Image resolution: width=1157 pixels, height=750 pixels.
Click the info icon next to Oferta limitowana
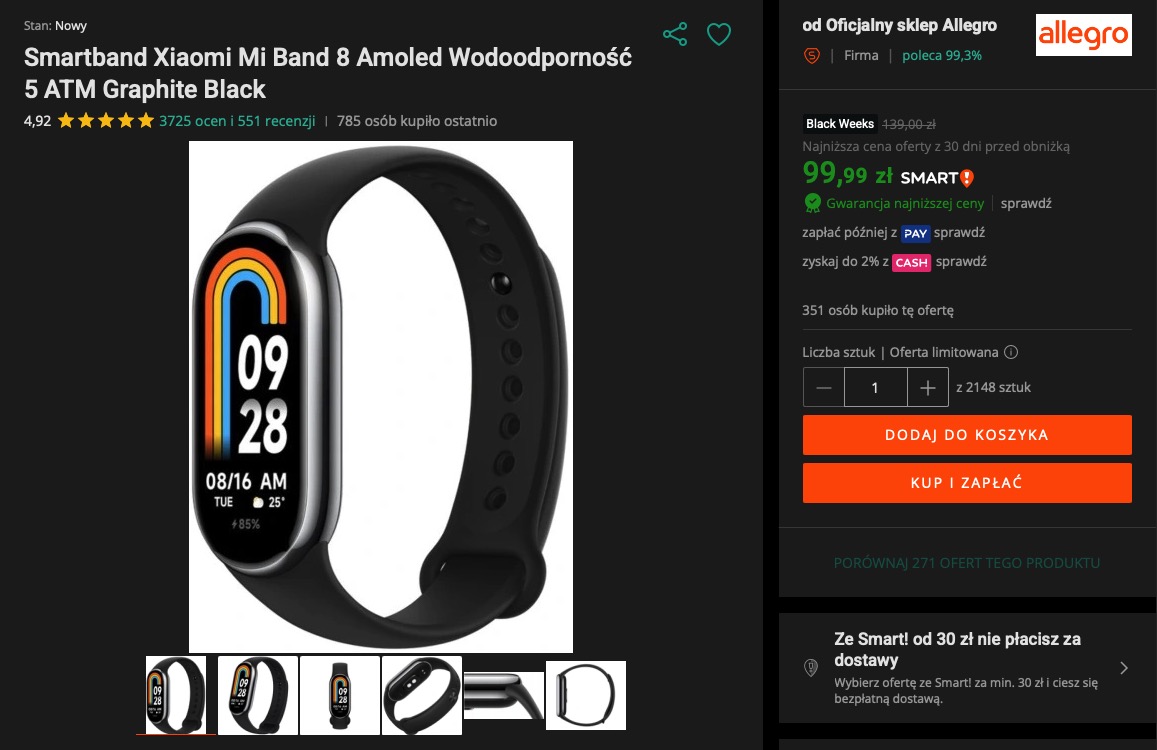click(1011, 352)
